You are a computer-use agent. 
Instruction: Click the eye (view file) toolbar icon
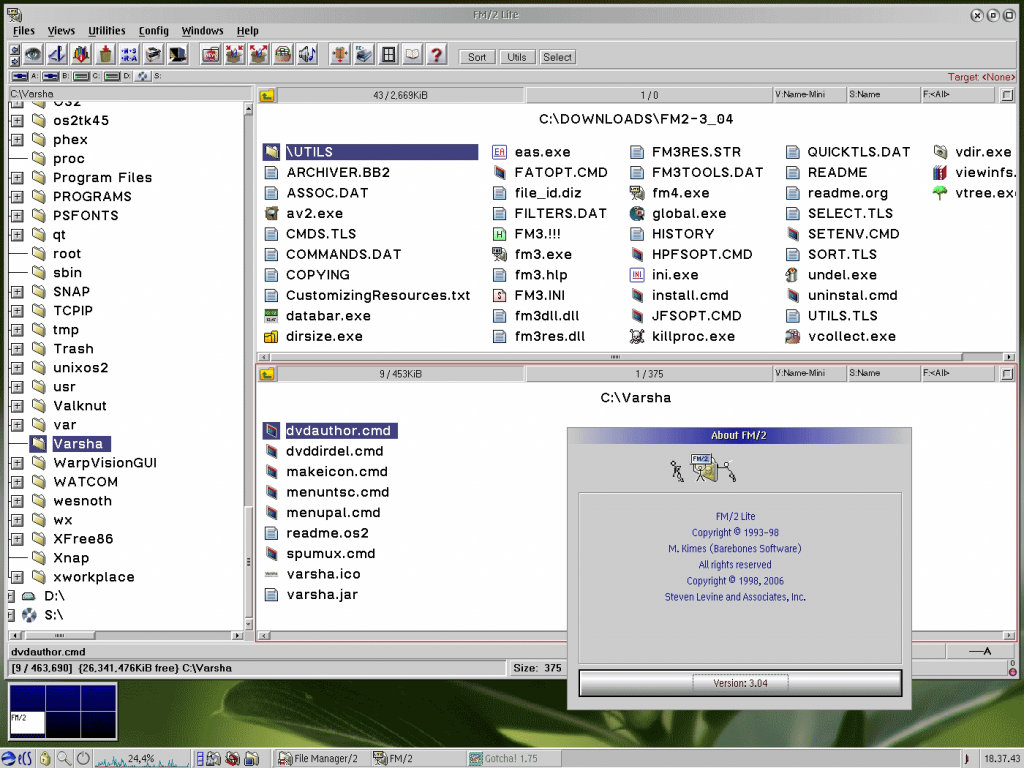[33, 55]
